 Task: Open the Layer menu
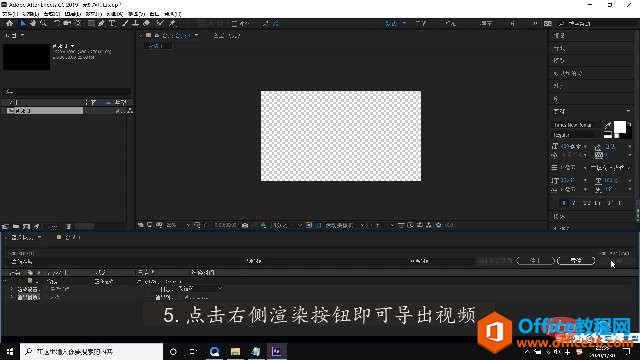click(x=73, y=13)
